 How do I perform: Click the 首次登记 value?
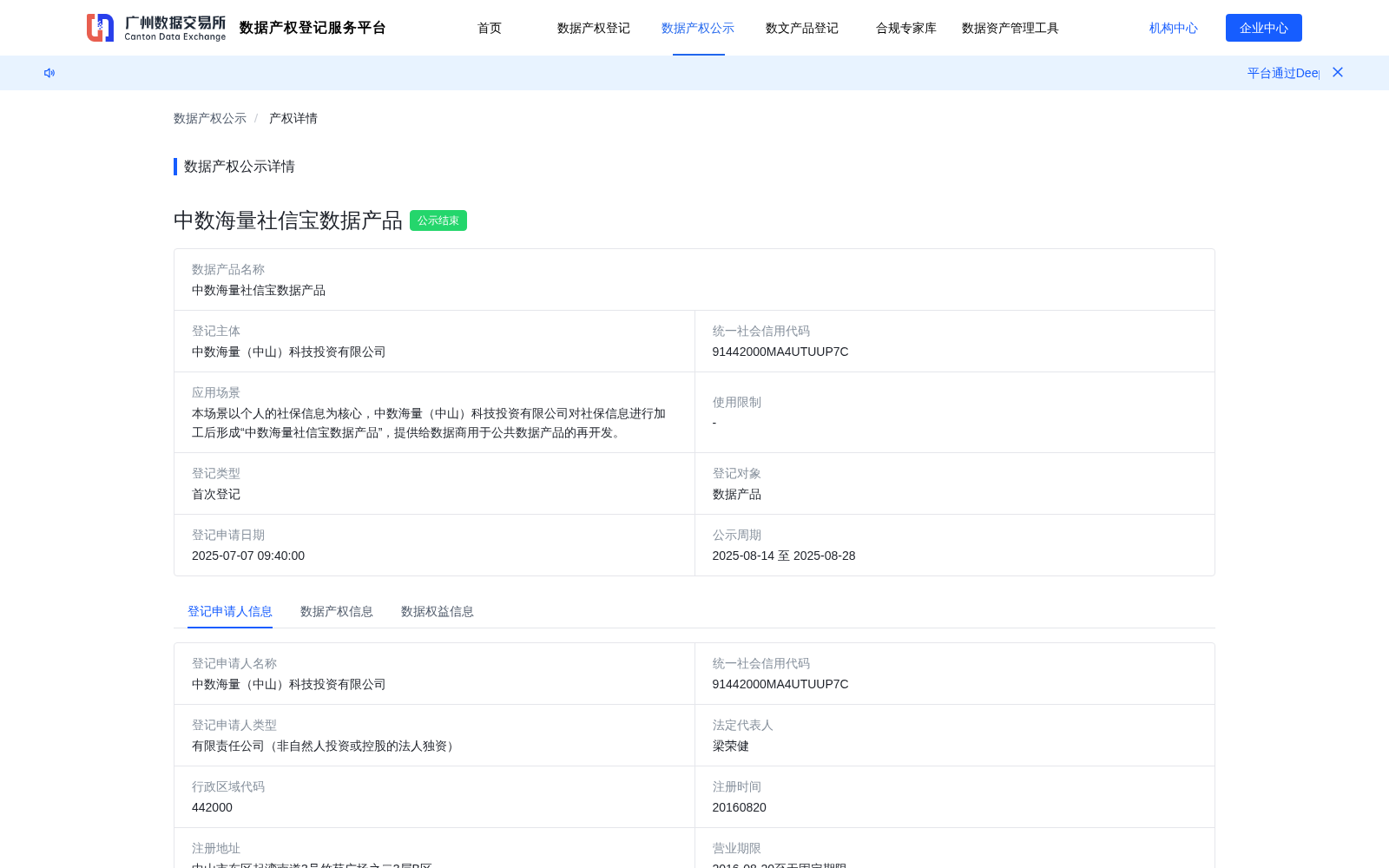coord(216,494)
